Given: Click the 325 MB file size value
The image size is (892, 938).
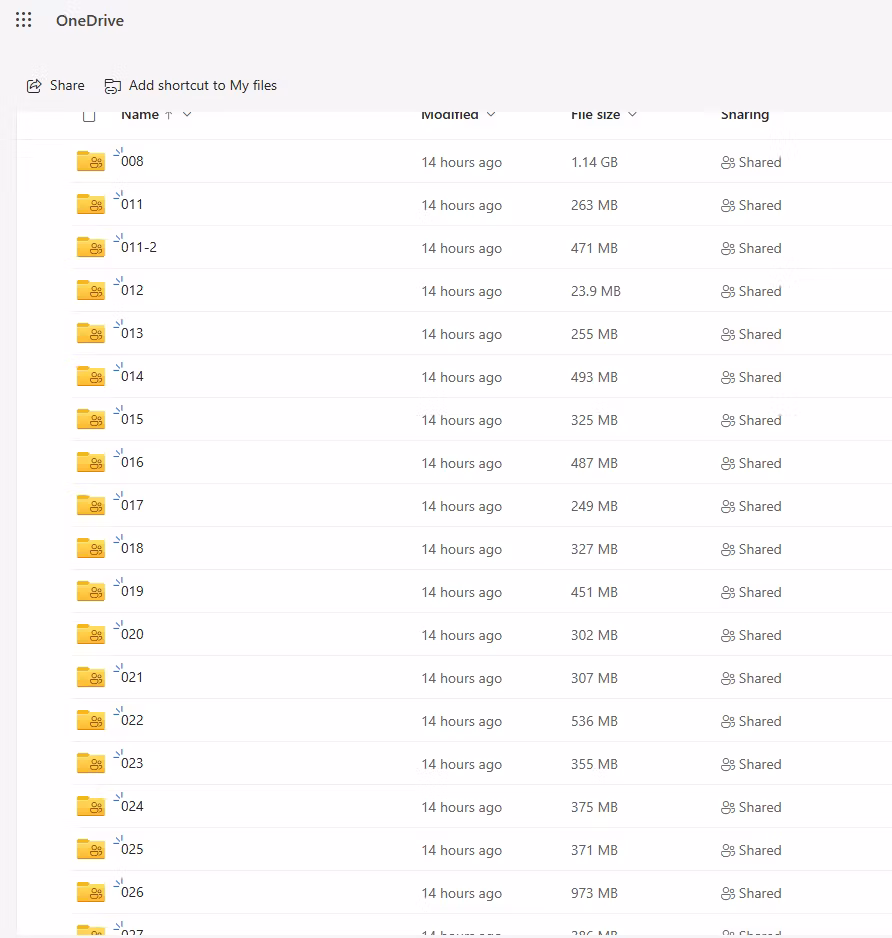Looking at the screenshot, I should pos(594,421).
